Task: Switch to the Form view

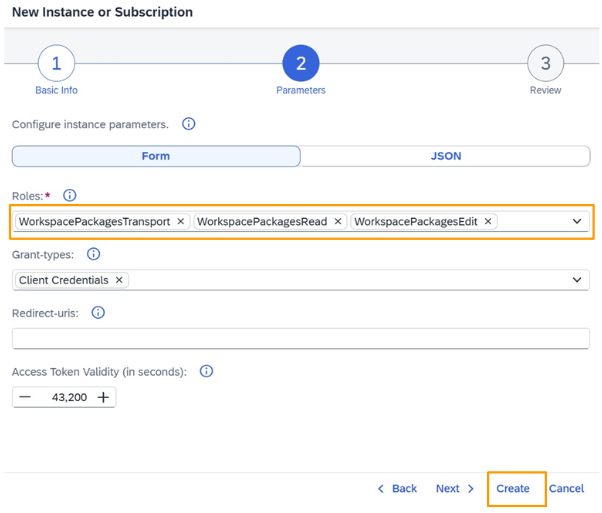Action: 156,156
